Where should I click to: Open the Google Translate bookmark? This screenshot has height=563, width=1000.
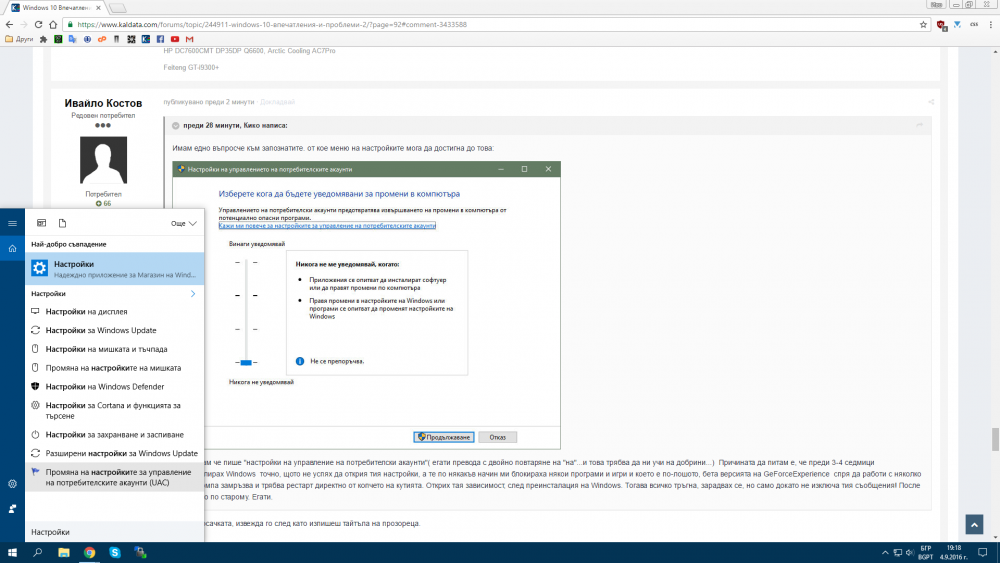point(73,39)
